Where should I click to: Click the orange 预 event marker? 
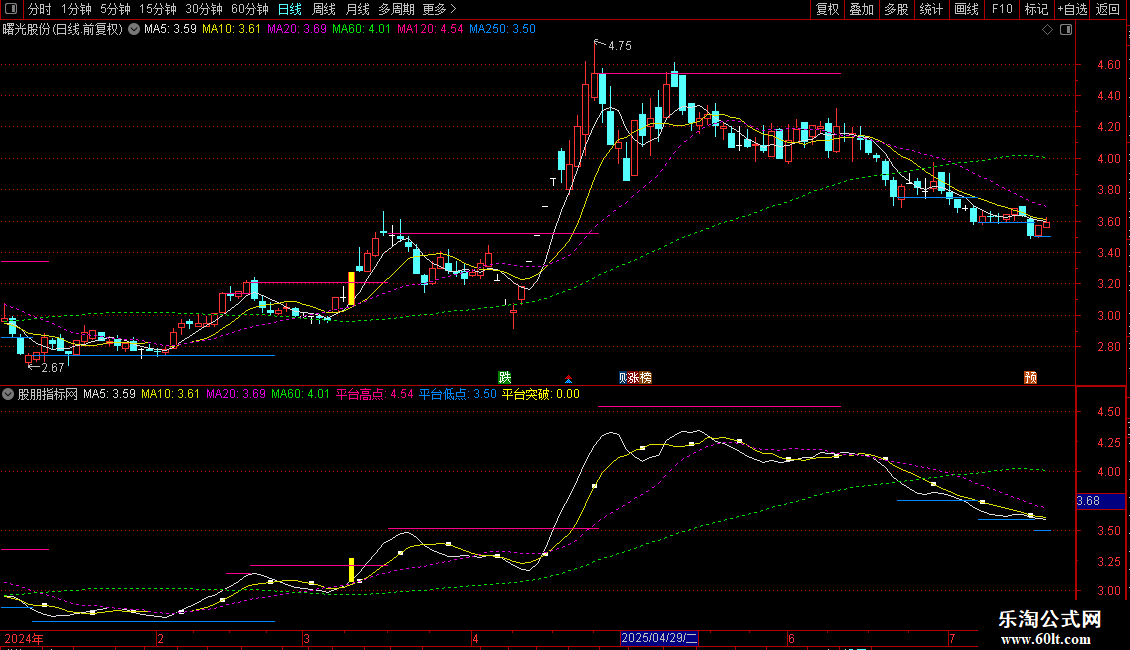coord(1031,378)
